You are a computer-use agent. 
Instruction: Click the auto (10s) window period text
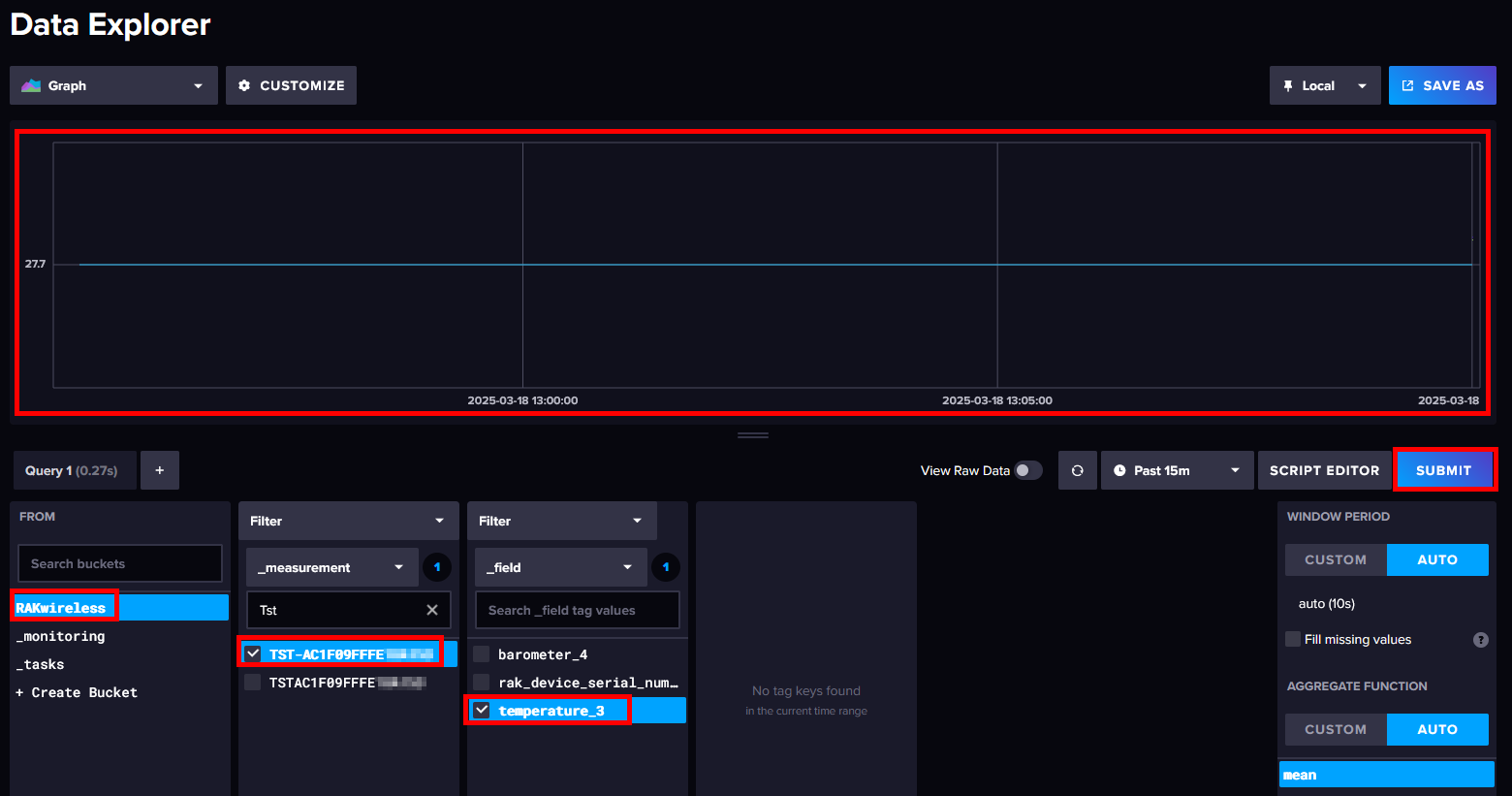pyautogui.click(x=1327, y=603)
